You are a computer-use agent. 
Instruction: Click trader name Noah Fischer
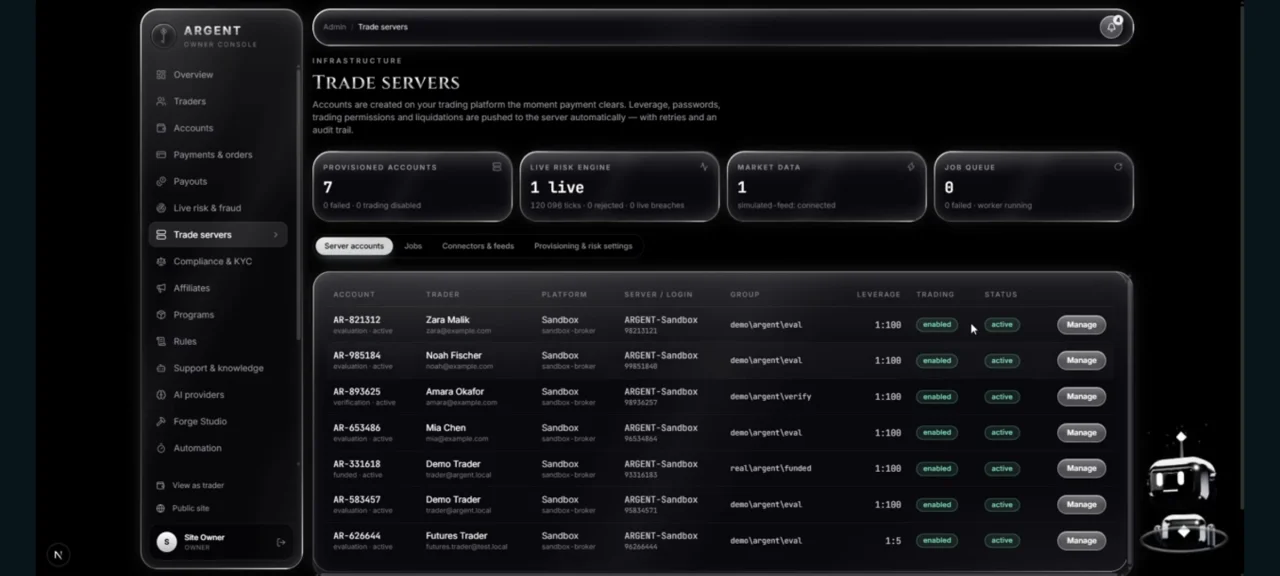(x=453, y=355)
